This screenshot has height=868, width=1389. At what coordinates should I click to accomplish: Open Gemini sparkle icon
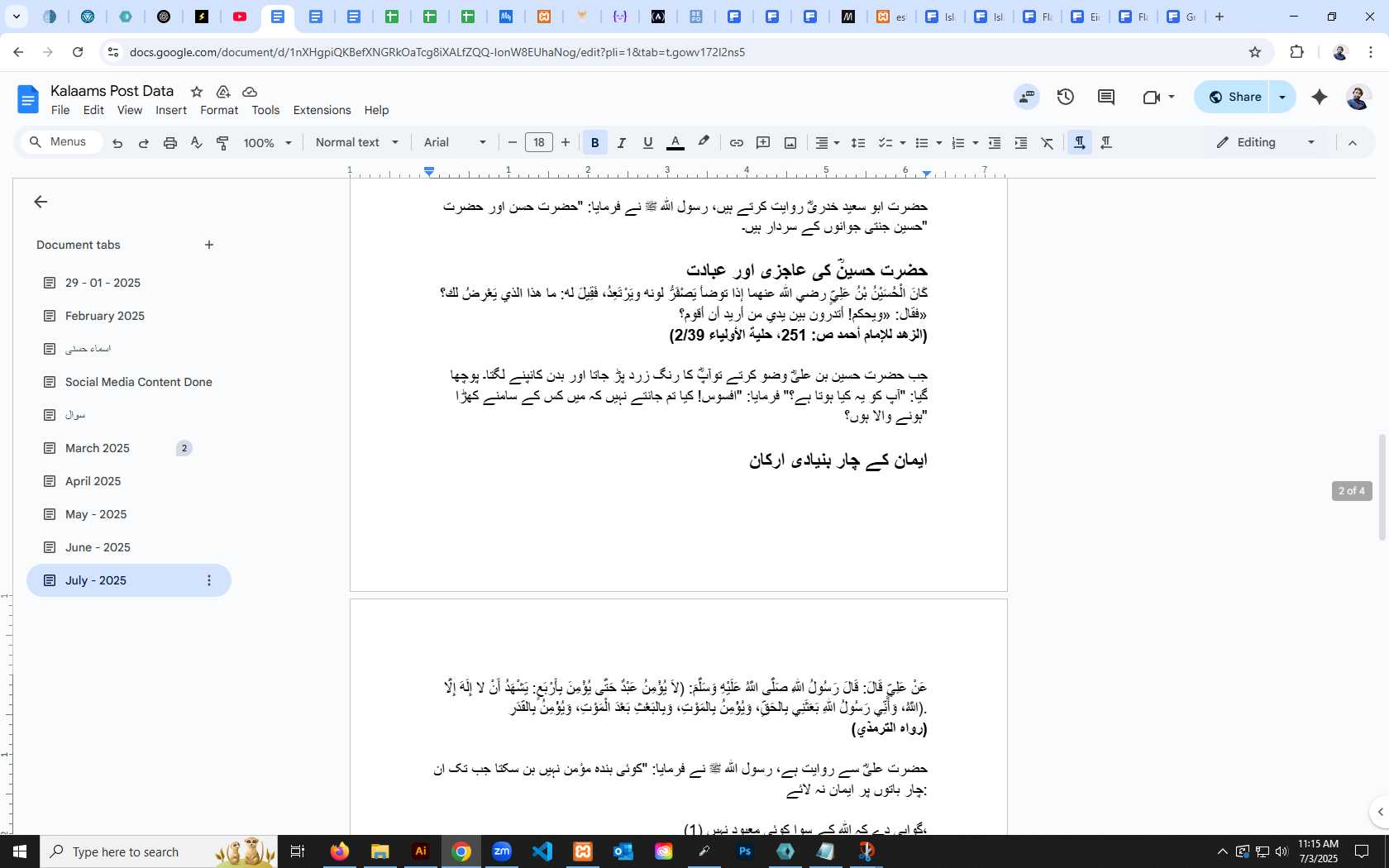pos(1320,97)
